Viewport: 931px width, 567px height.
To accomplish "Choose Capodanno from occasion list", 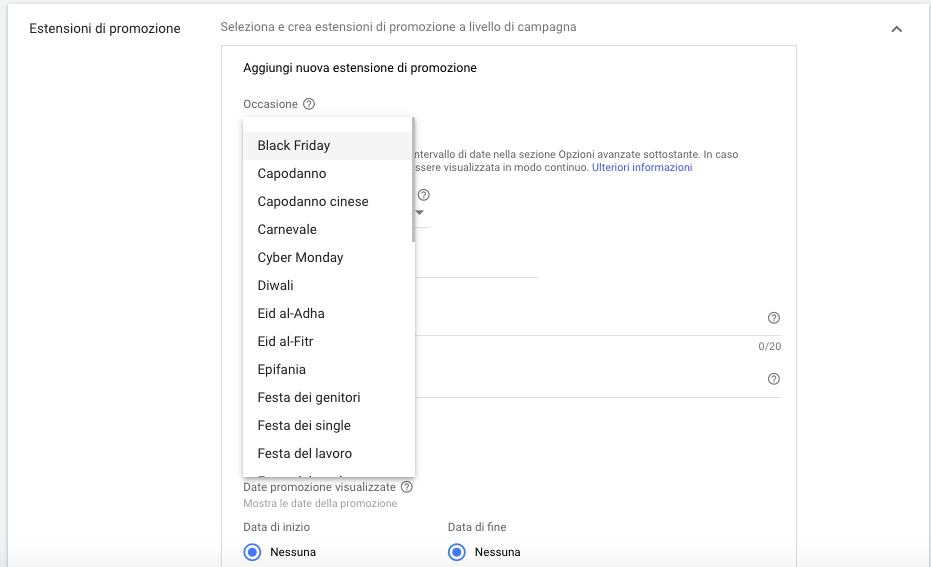I will 292,173.
